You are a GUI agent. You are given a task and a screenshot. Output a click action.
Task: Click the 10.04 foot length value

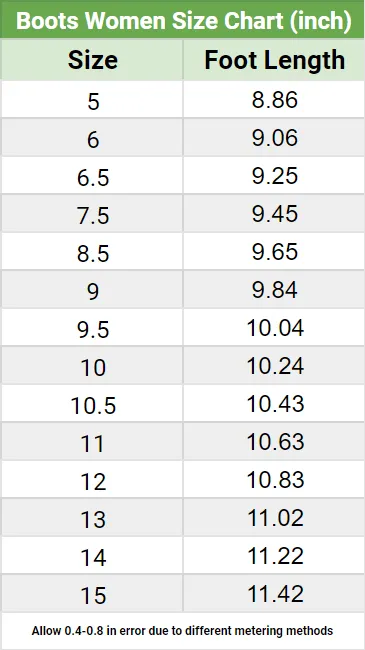point(275,328)
